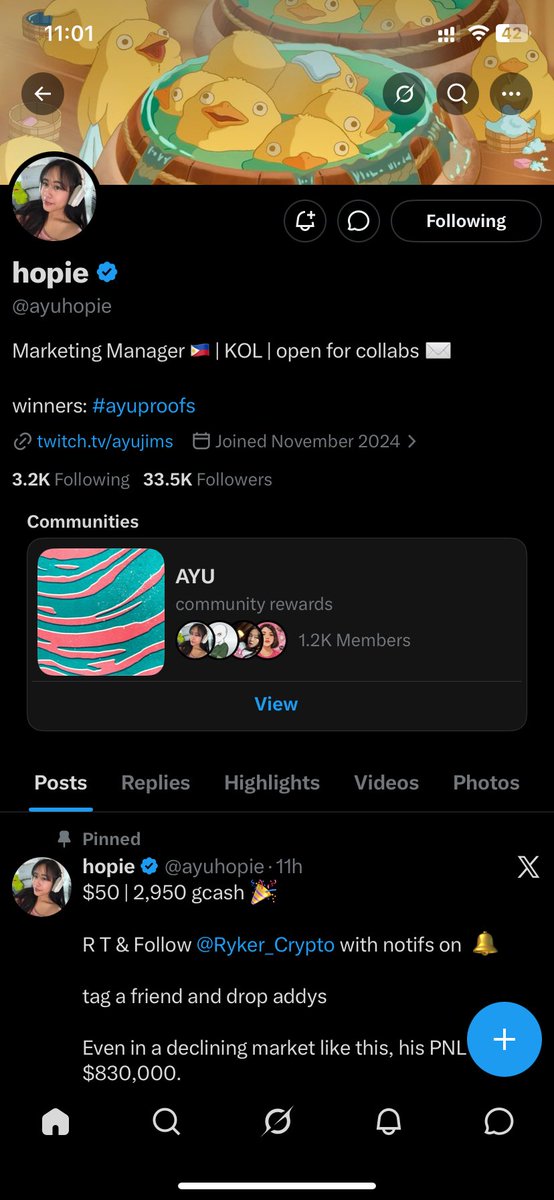554x1200 pixels.
Task: Open Notifications bell in bottom bar
Action: click(388, 1123)
